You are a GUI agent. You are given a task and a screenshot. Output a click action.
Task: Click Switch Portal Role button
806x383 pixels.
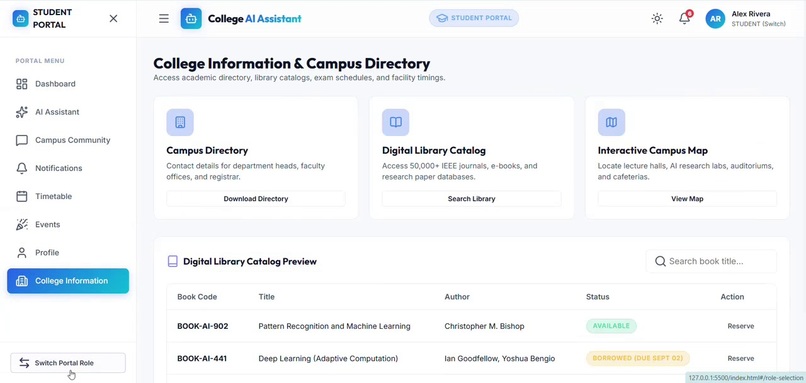tap(68, 363)
